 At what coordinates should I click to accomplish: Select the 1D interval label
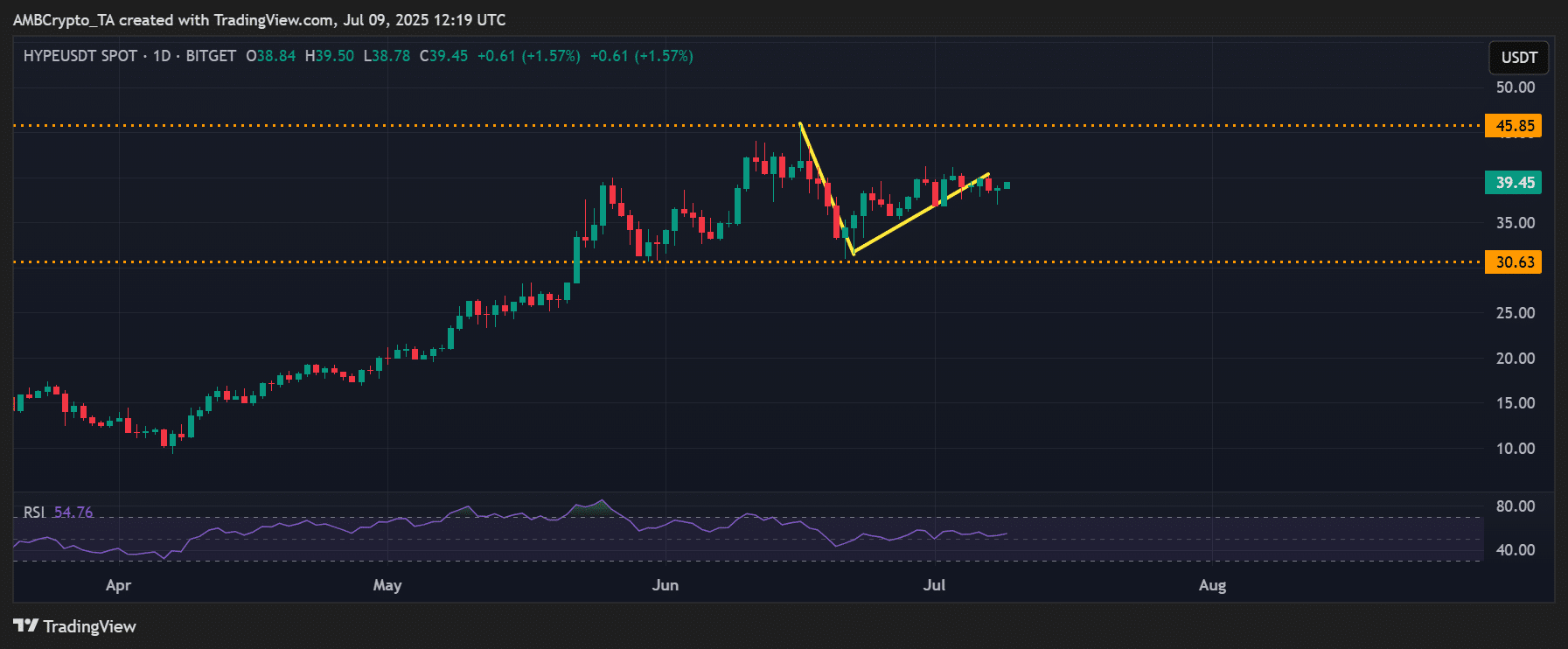[x=162, y=56]
